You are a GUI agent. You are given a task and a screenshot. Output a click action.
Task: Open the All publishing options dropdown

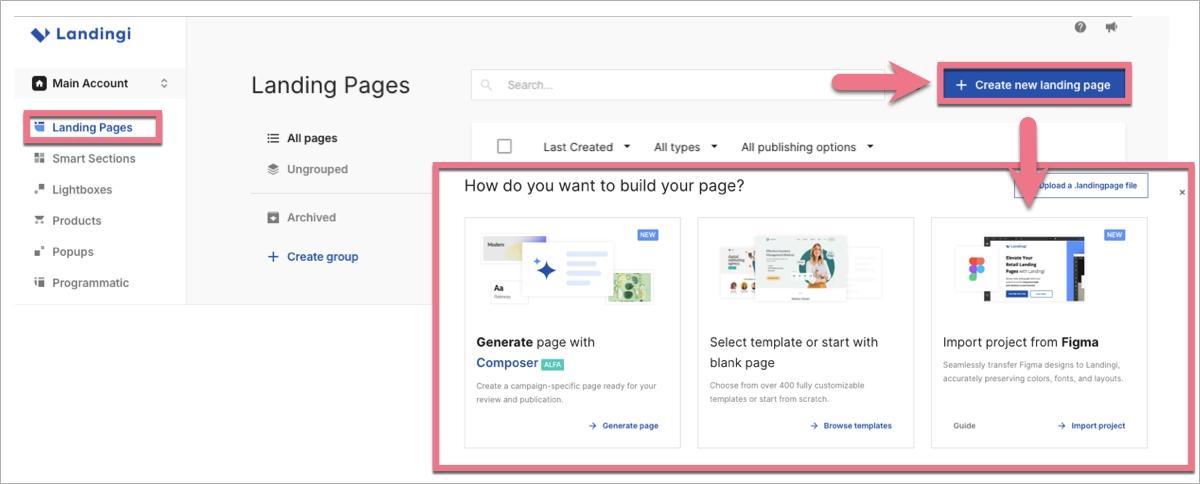[x=807, y=147]
